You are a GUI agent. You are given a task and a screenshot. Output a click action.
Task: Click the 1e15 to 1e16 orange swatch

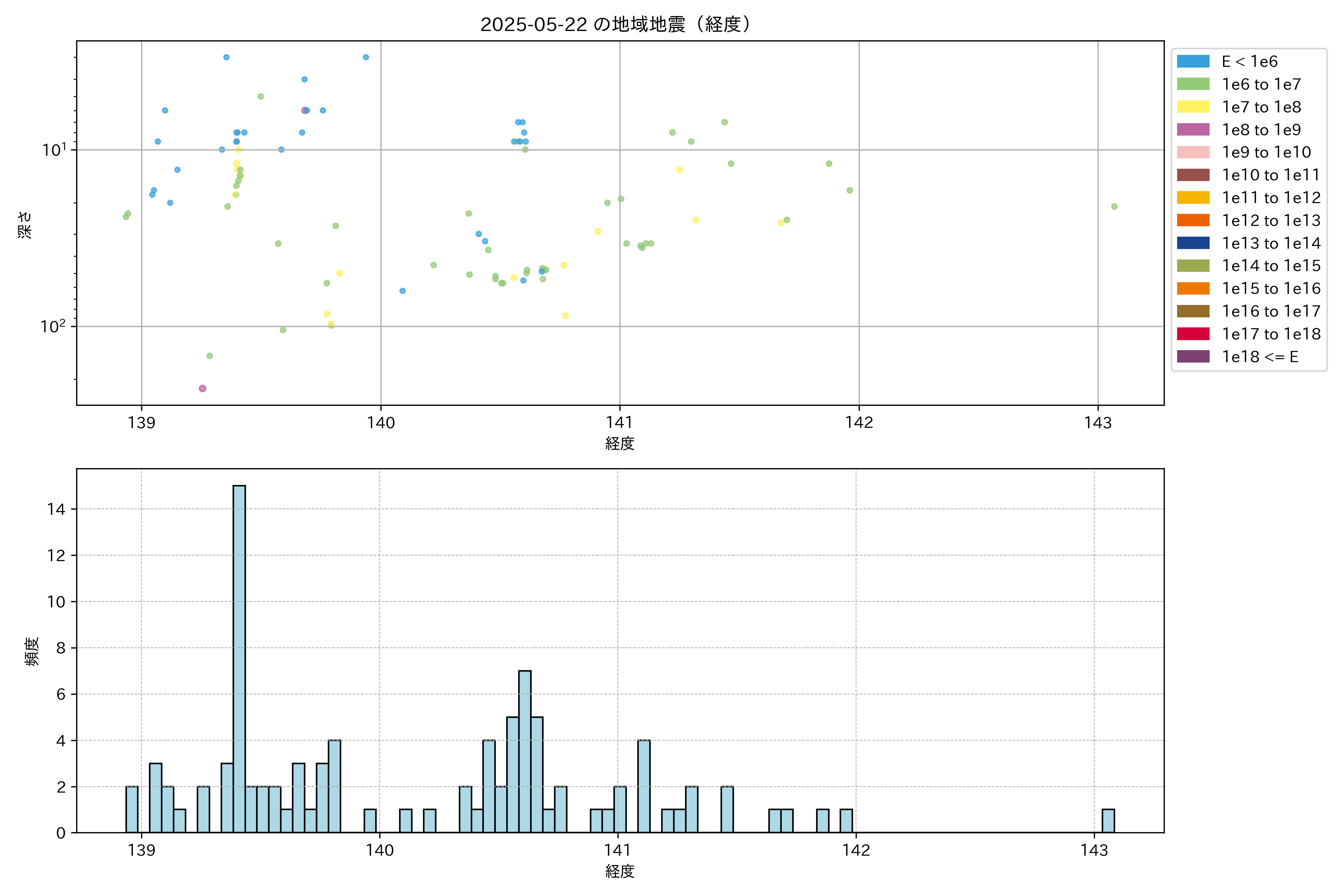coord(1192,289)
